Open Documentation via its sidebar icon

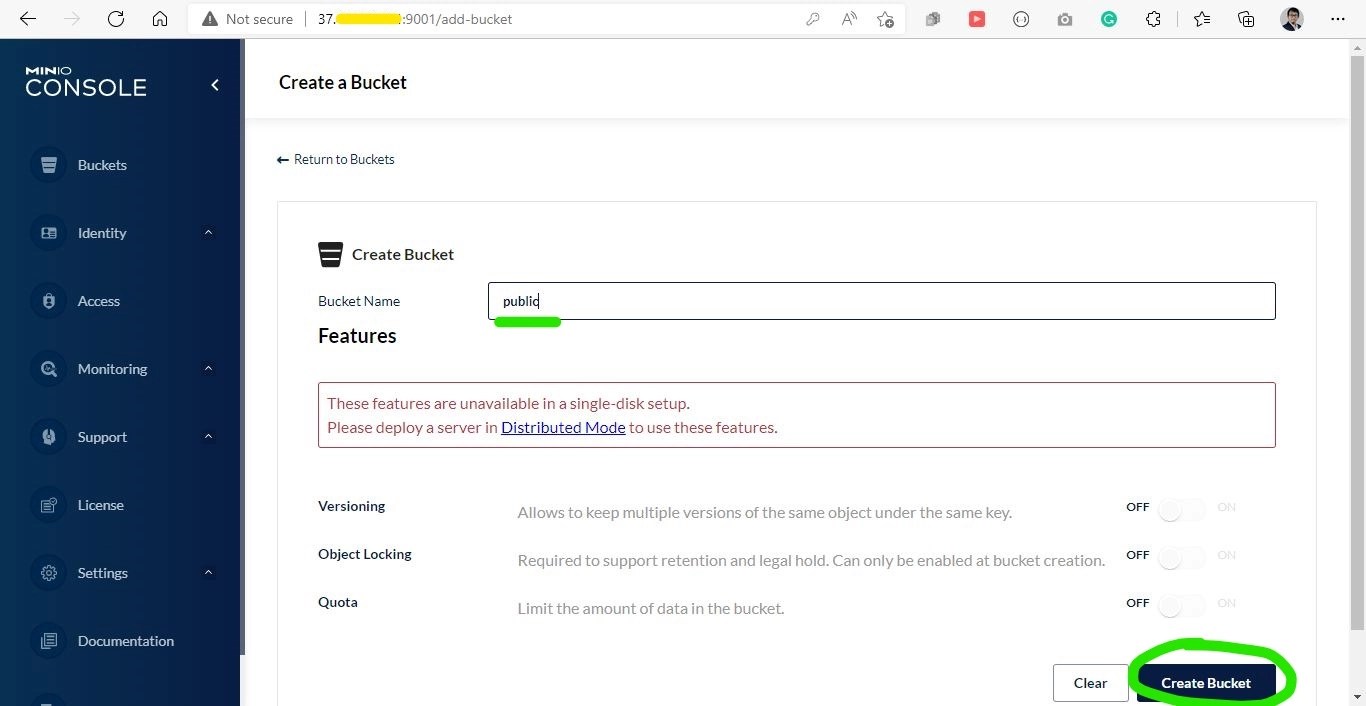pos(48,640)
